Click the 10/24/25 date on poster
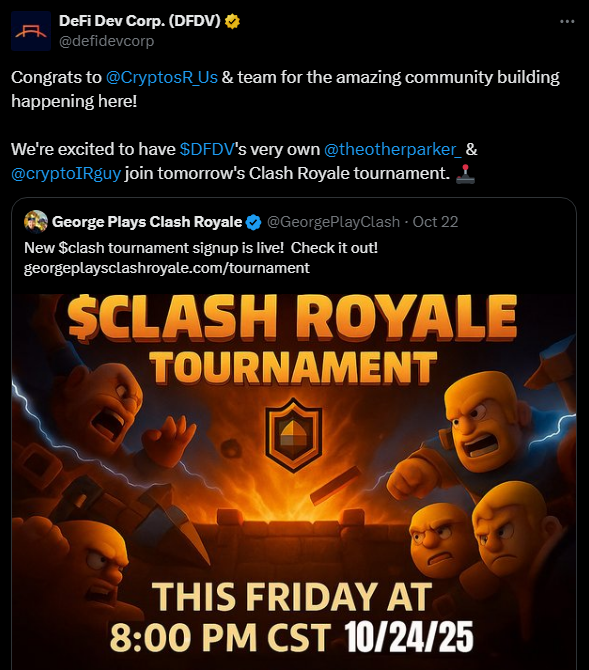Image resolution: width=589 pixels, height=670 pixels. 409,637
